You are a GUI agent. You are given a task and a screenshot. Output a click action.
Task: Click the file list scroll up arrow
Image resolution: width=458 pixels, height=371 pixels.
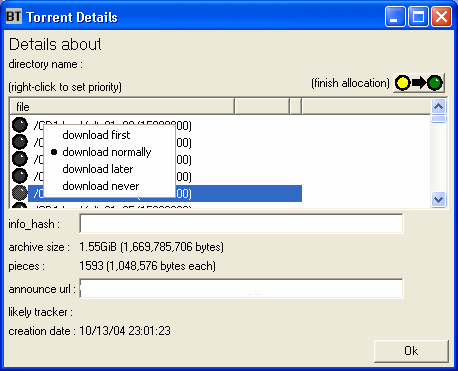pyautogui.click(x=438, y=107)
